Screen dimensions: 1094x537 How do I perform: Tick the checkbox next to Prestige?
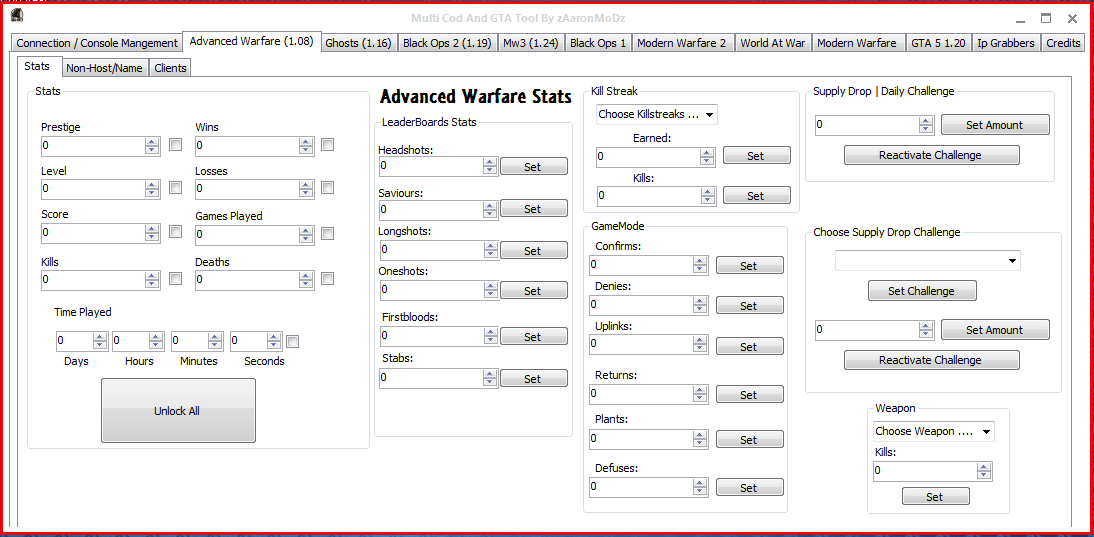(176, 145)
